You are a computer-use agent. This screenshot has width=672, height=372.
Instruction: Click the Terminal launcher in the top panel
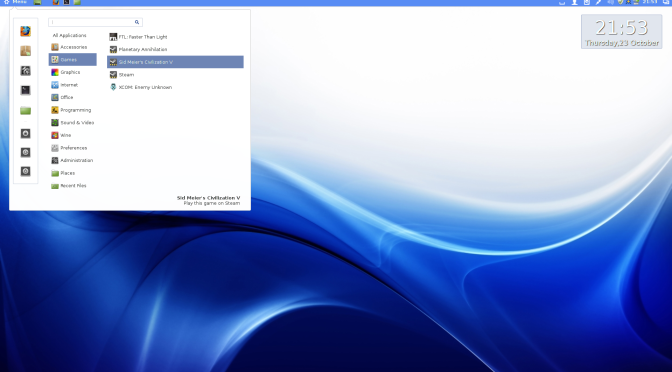[x=66, y=2]
